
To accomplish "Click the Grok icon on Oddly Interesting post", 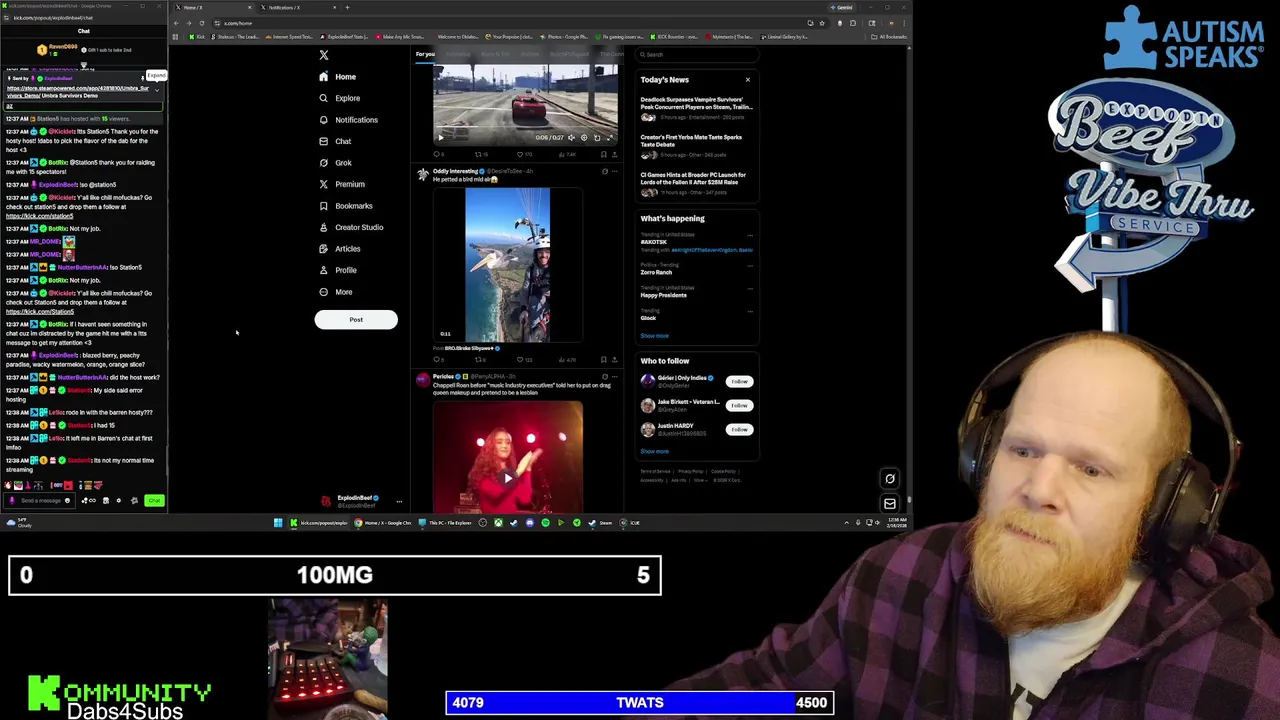I will 604,172.
